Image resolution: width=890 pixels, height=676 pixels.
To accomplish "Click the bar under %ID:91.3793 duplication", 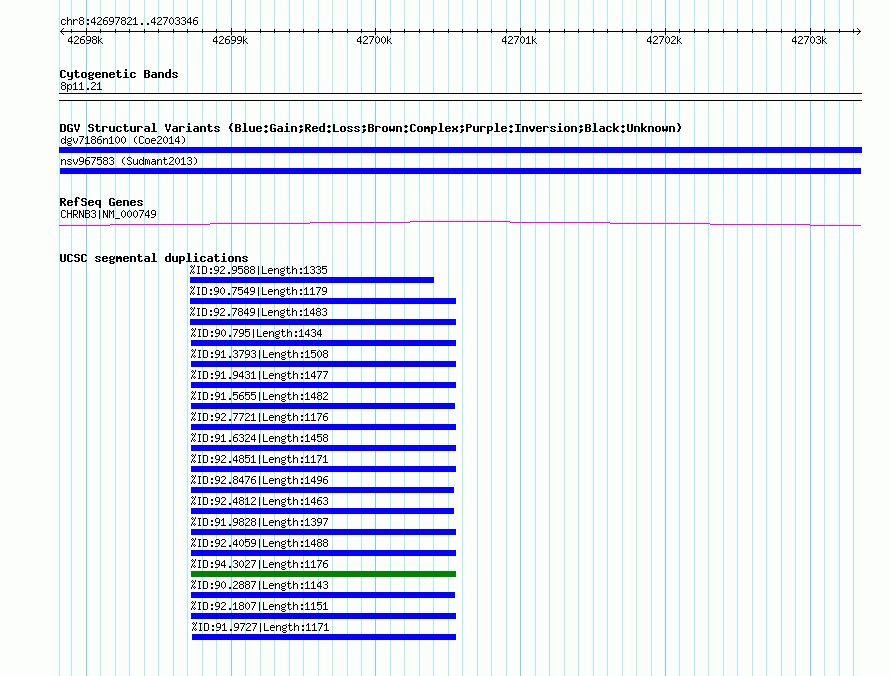I will point(324,364).
